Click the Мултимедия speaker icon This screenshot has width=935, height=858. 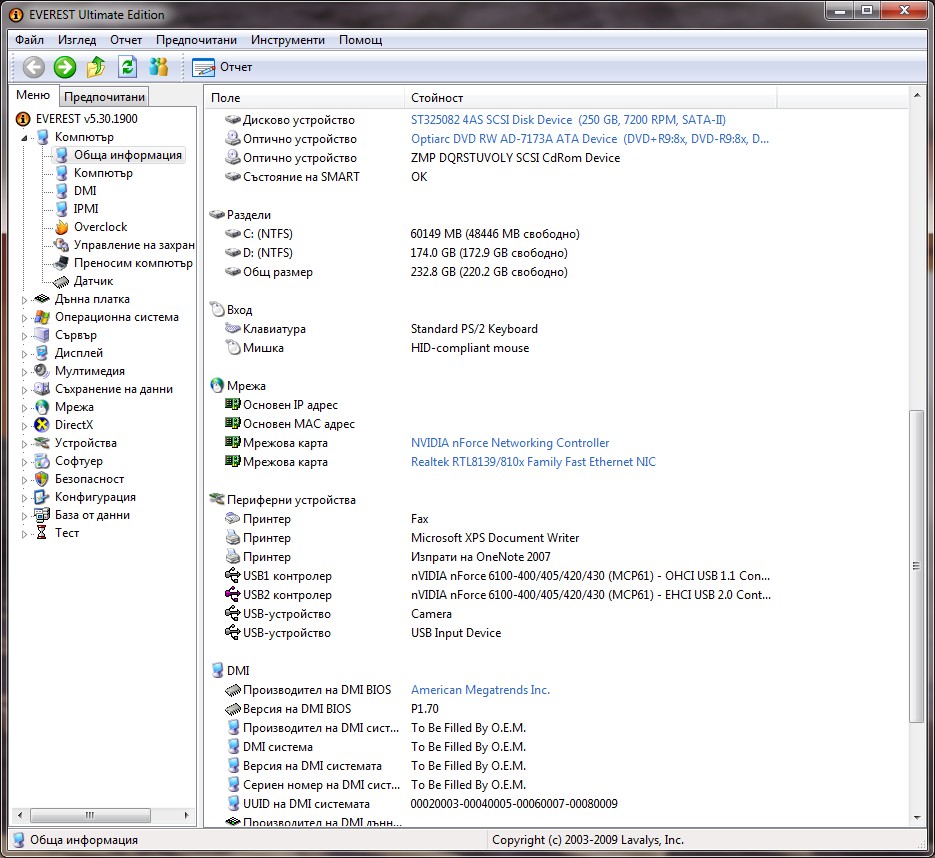coord(42,371)
